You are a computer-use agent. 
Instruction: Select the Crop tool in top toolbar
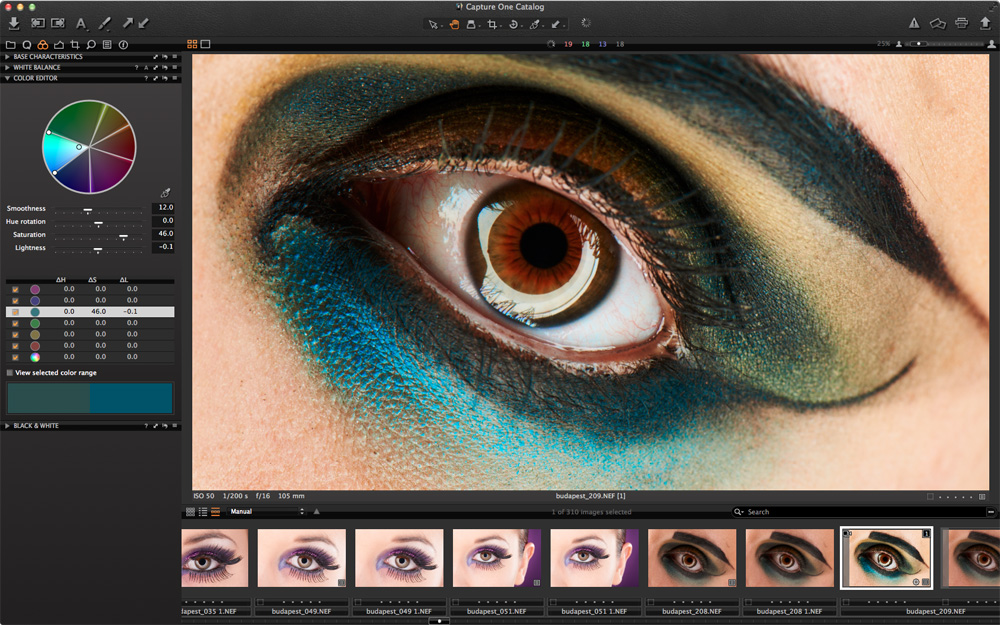(492, 23)
